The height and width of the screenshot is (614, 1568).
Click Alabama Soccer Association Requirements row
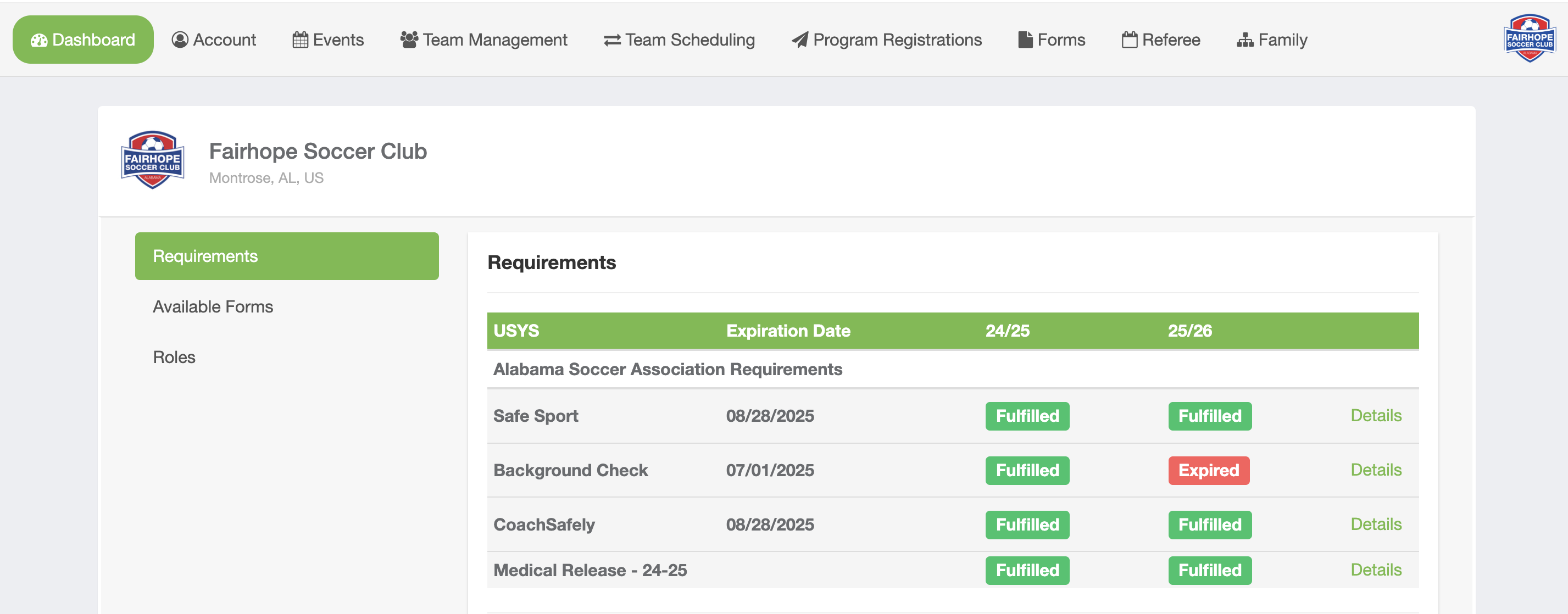[953, 370]
